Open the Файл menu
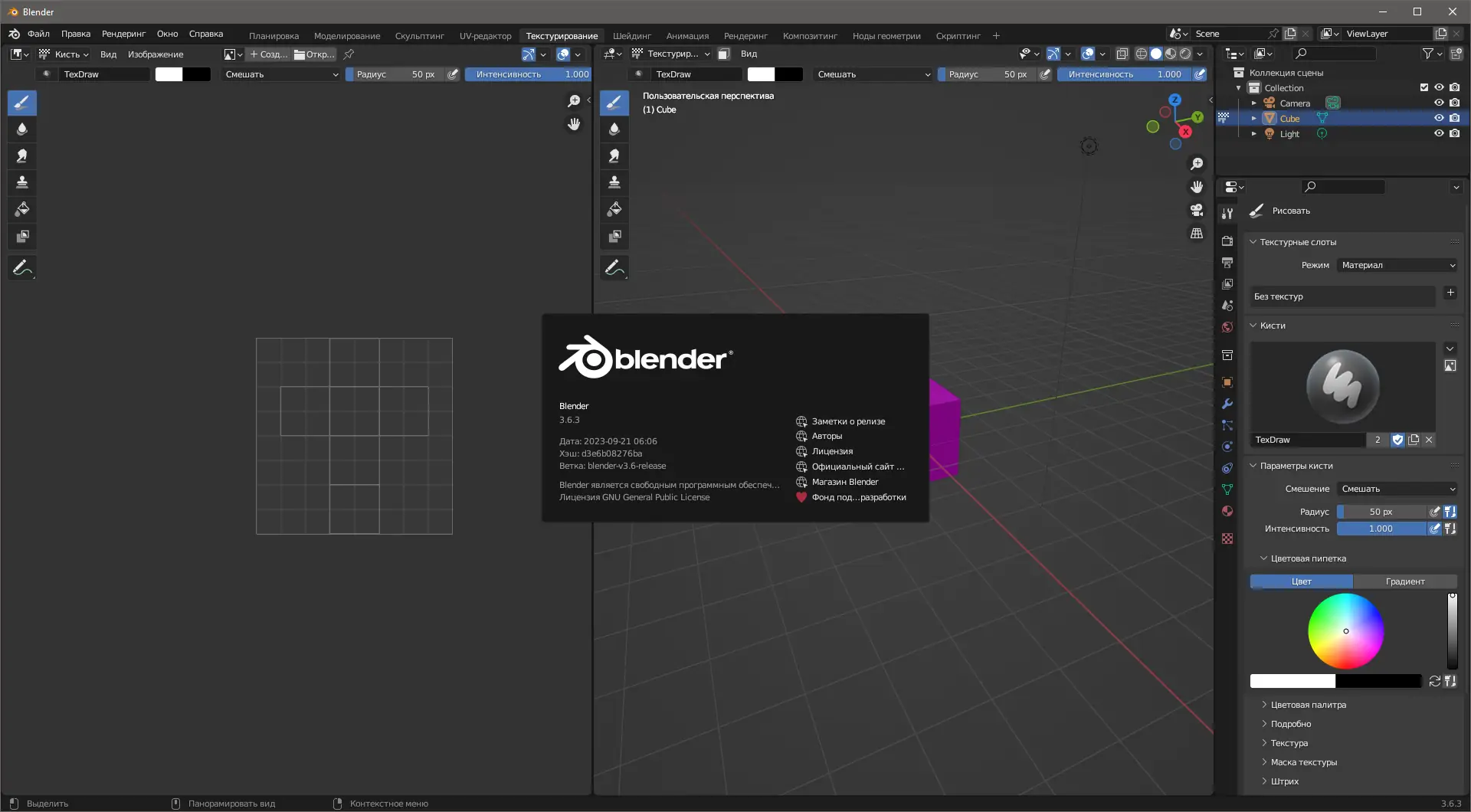This screenshot has height=812, width=1471. point(38,34)
